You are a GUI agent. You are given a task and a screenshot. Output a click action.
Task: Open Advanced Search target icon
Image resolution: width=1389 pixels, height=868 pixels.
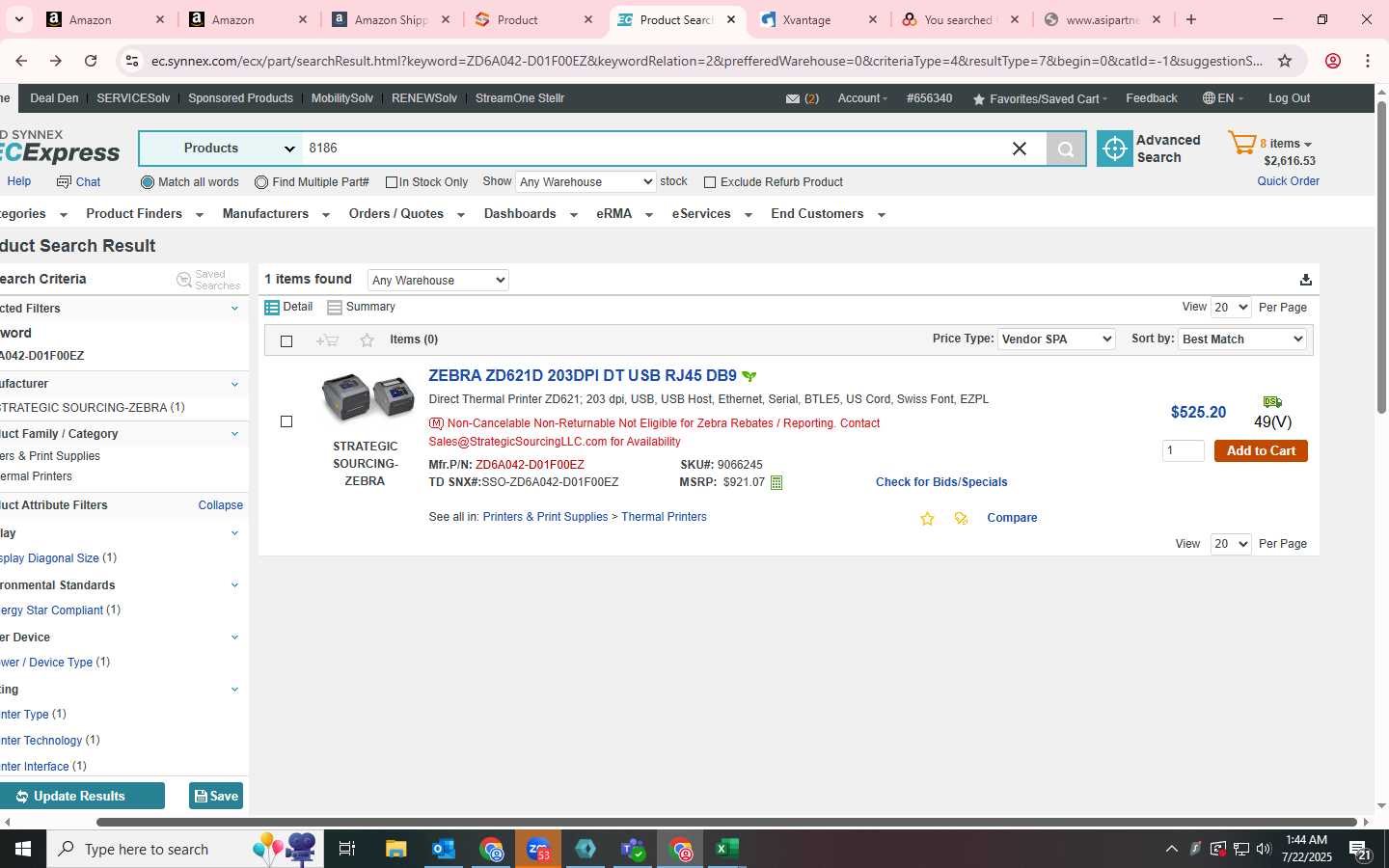pyautogui.click(x=1115, y=149)
